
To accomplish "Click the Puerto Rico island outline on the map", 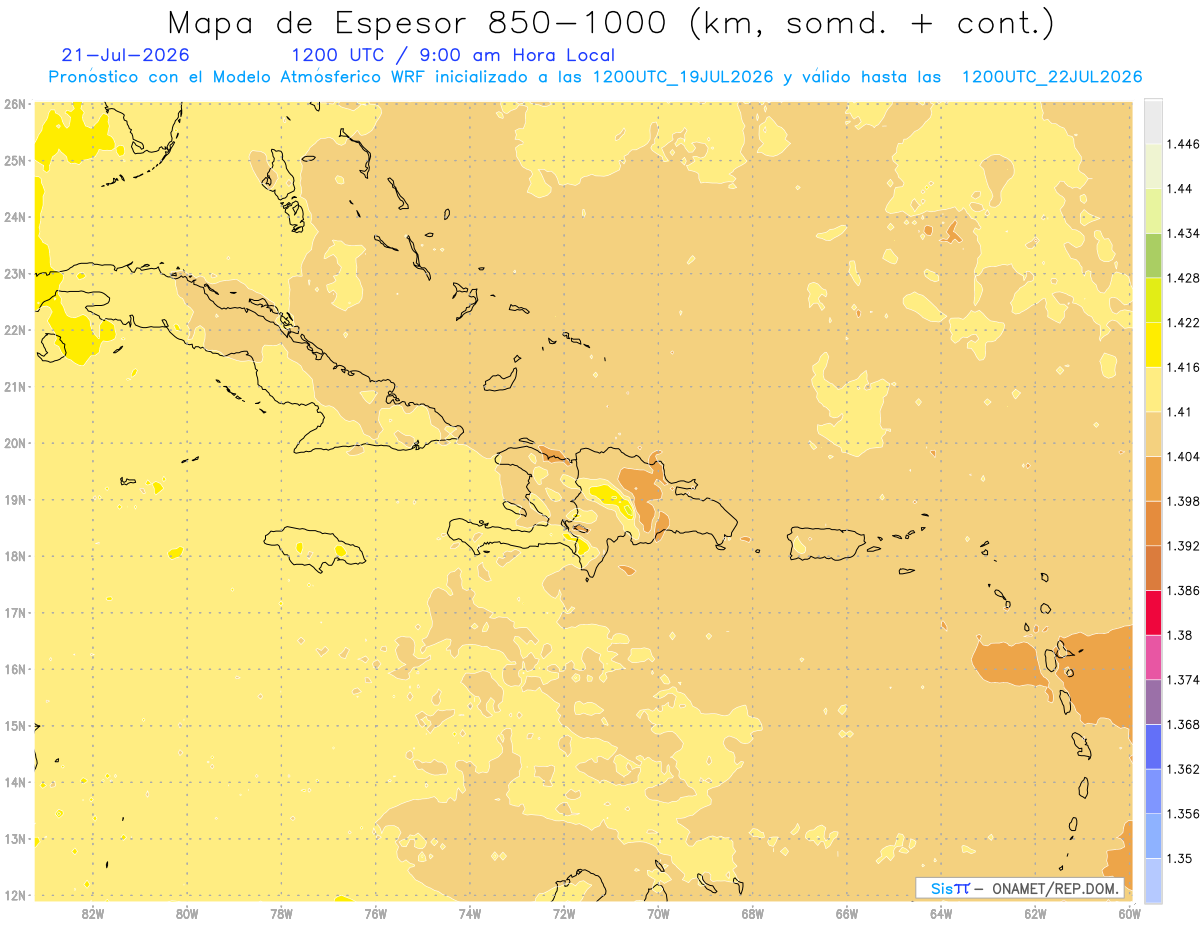I will [827, 543].
